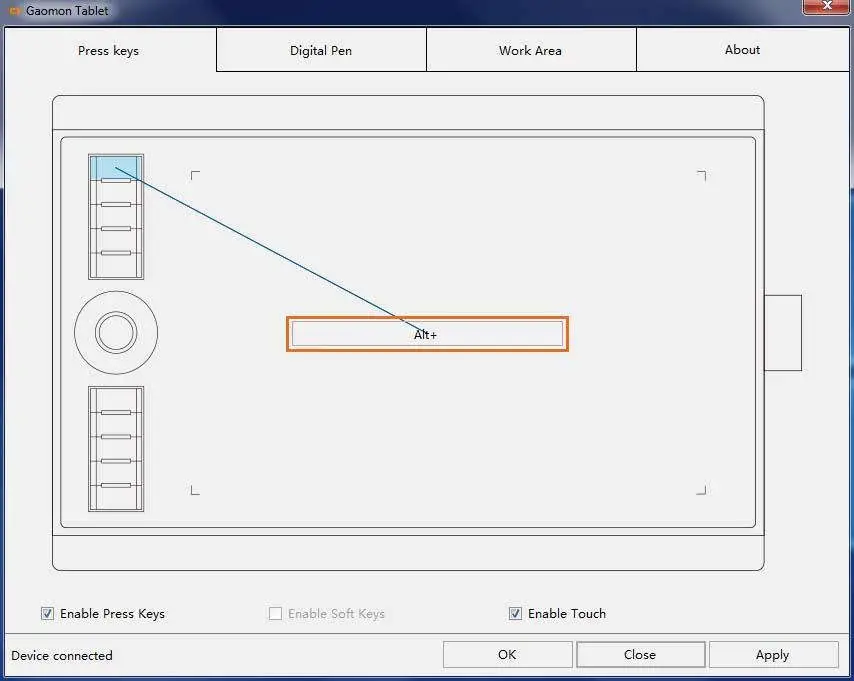This screenshot has height=681, width=854.
Task: Select the fourth key in lower group
Action: pos(116,473)
